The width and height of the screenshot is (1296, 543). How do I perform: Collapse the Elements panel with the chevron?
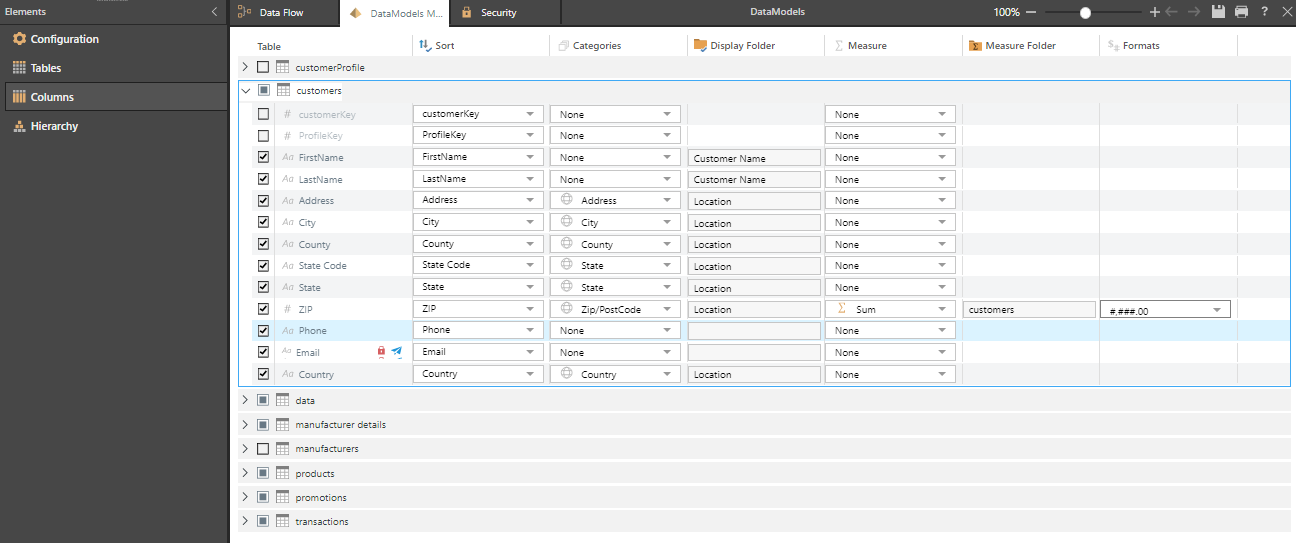tap(214, 12)
